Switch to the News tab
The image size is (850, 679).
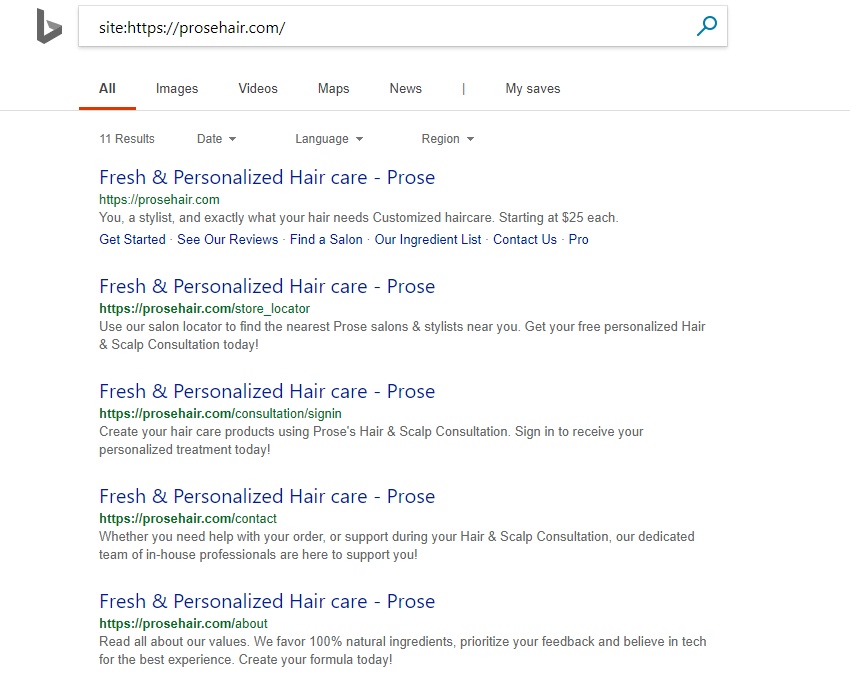(405, 88)
